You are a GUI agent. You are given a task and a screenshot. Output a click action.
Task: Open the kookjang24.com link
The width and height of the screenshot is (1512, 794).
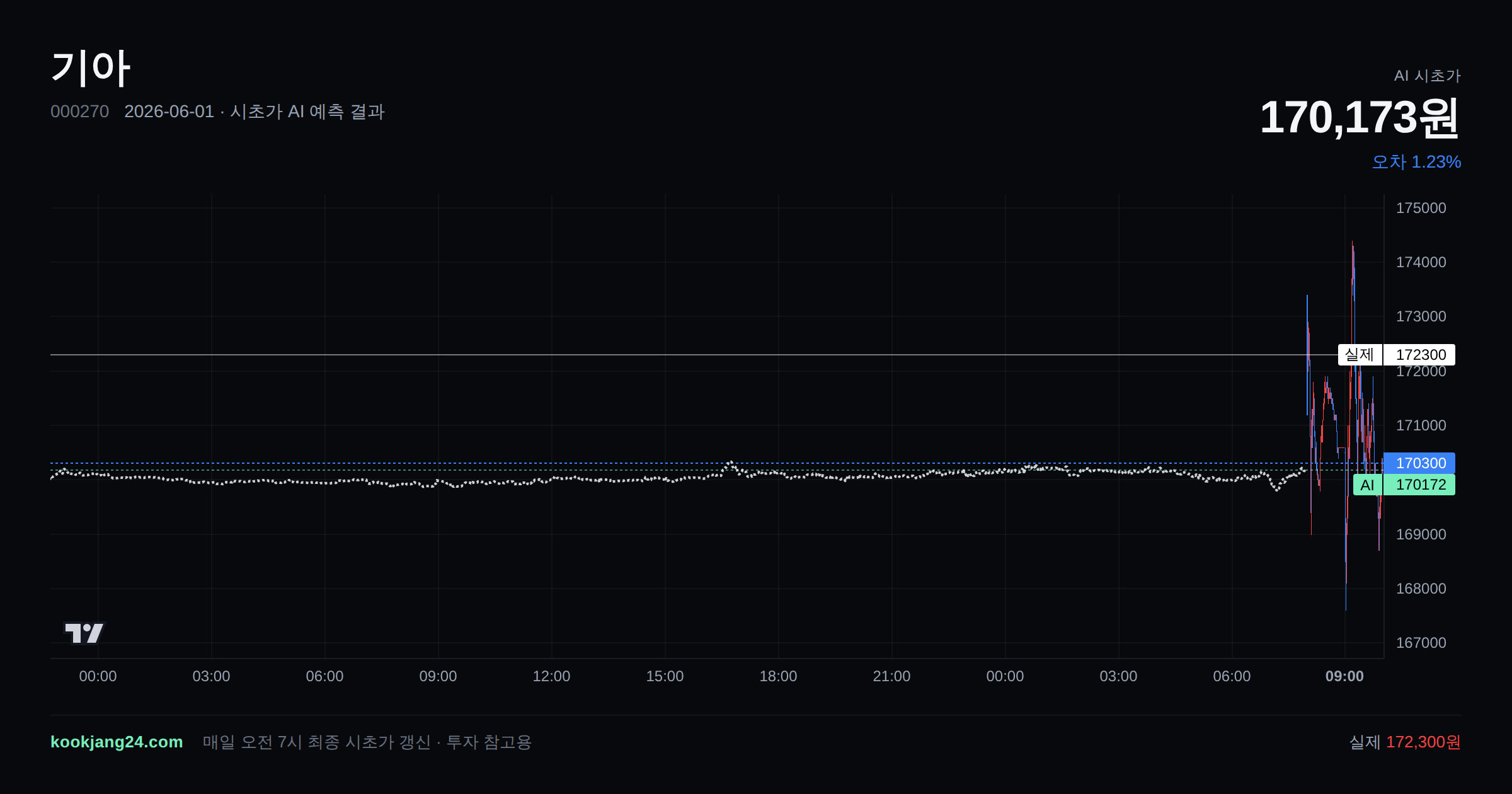point(117,742)
